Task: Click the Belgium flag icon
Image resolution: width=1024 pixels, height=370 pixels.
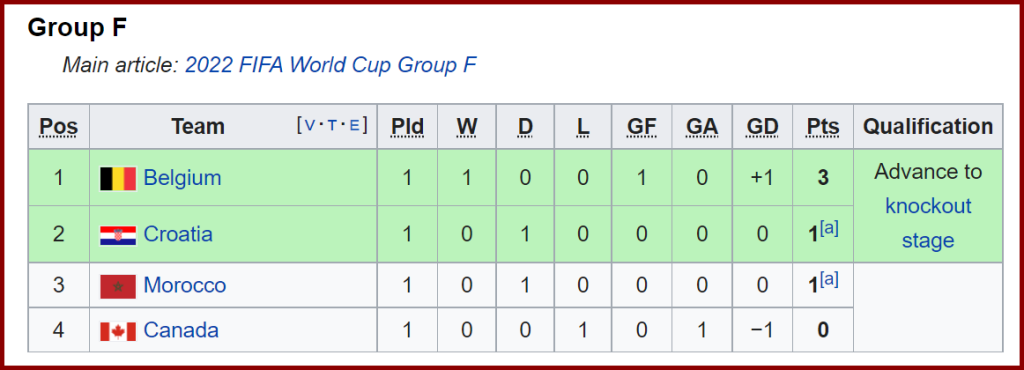Action: 118,178
